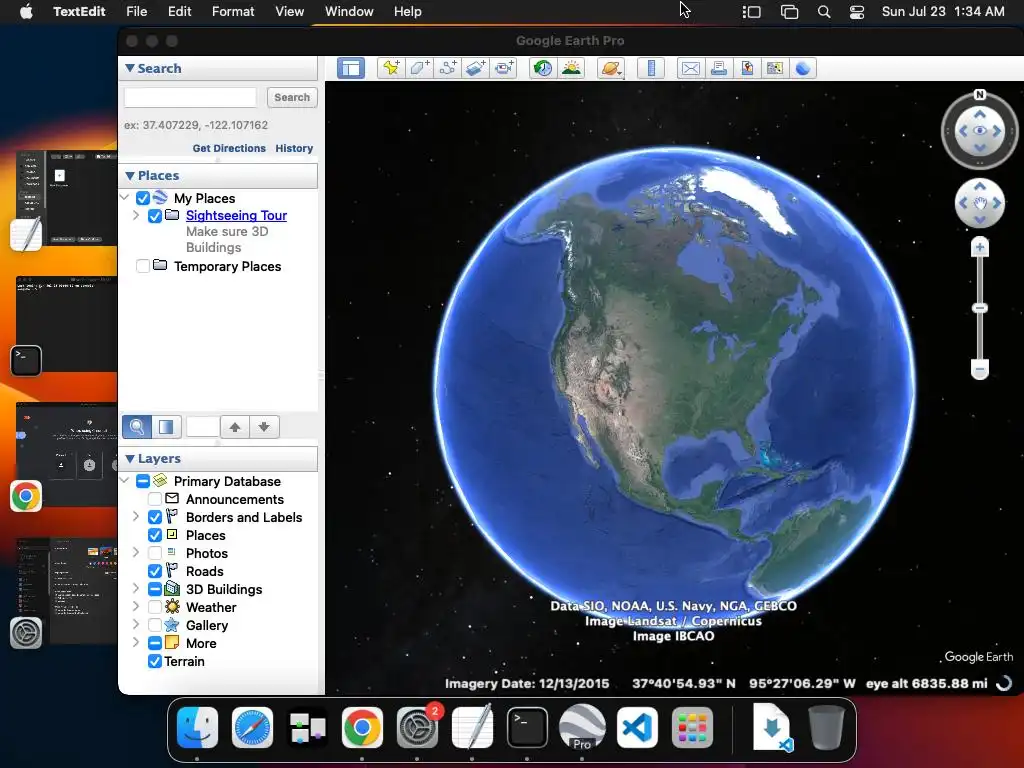Enable the Weather layer checkbox
Screen dimensions: 1024x768
[x=155, y=607]
